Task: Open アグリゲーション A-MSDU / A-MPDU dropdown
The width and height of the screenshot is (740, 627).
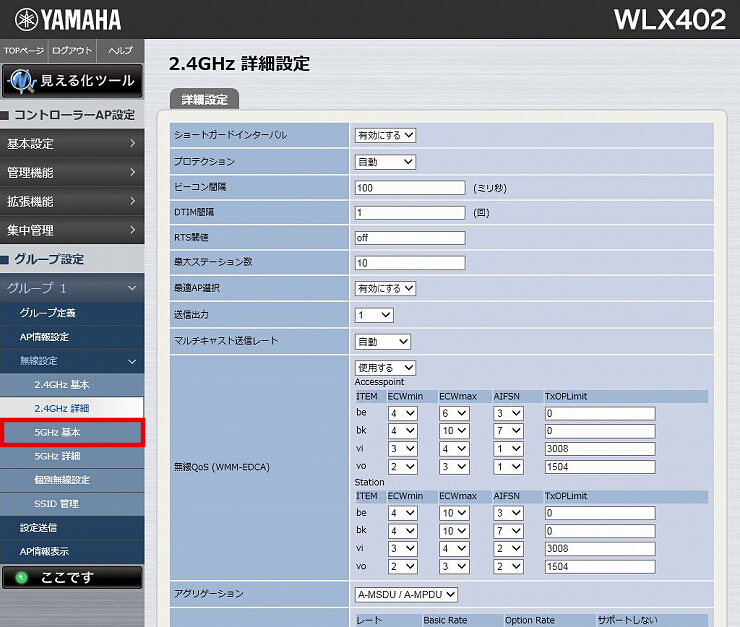Action: coord(406,594)
